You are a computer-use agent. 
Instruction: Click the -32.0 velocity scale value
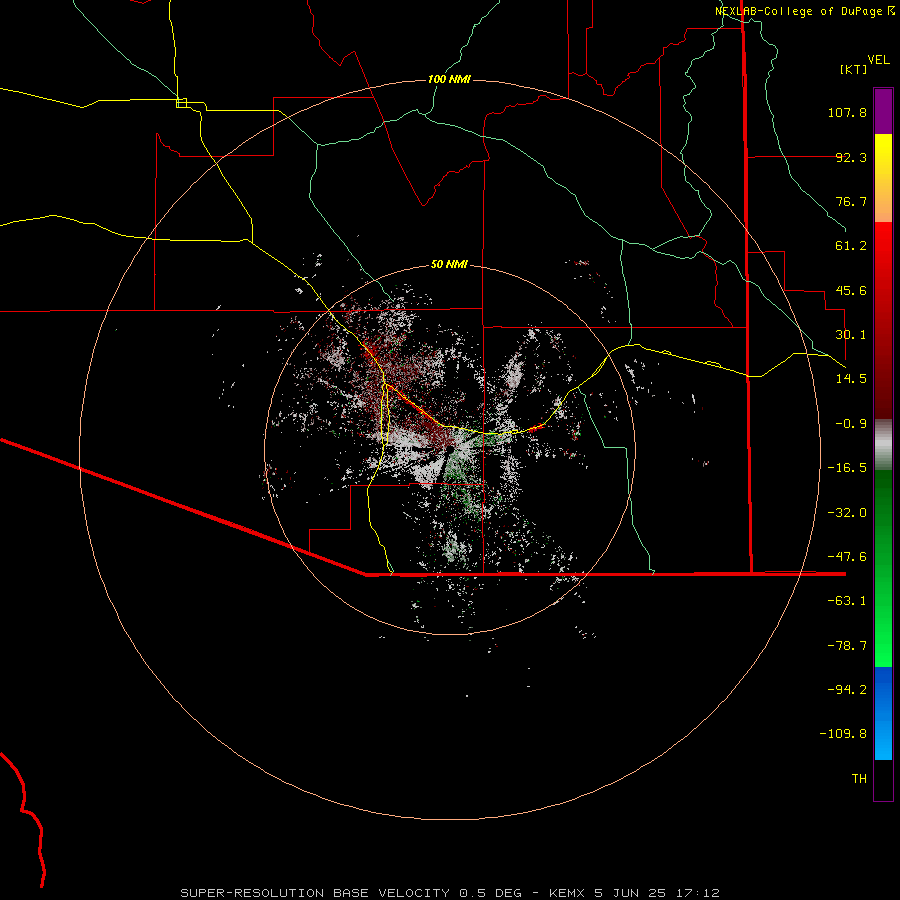coord(847,513)
